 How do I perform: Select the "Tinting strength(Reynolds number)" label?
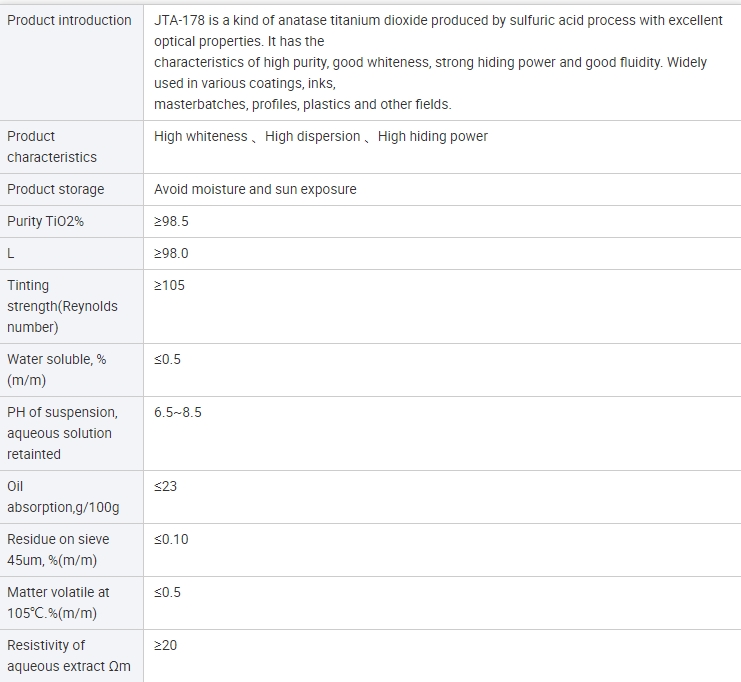pyautogui.click(x=62, y=306)
